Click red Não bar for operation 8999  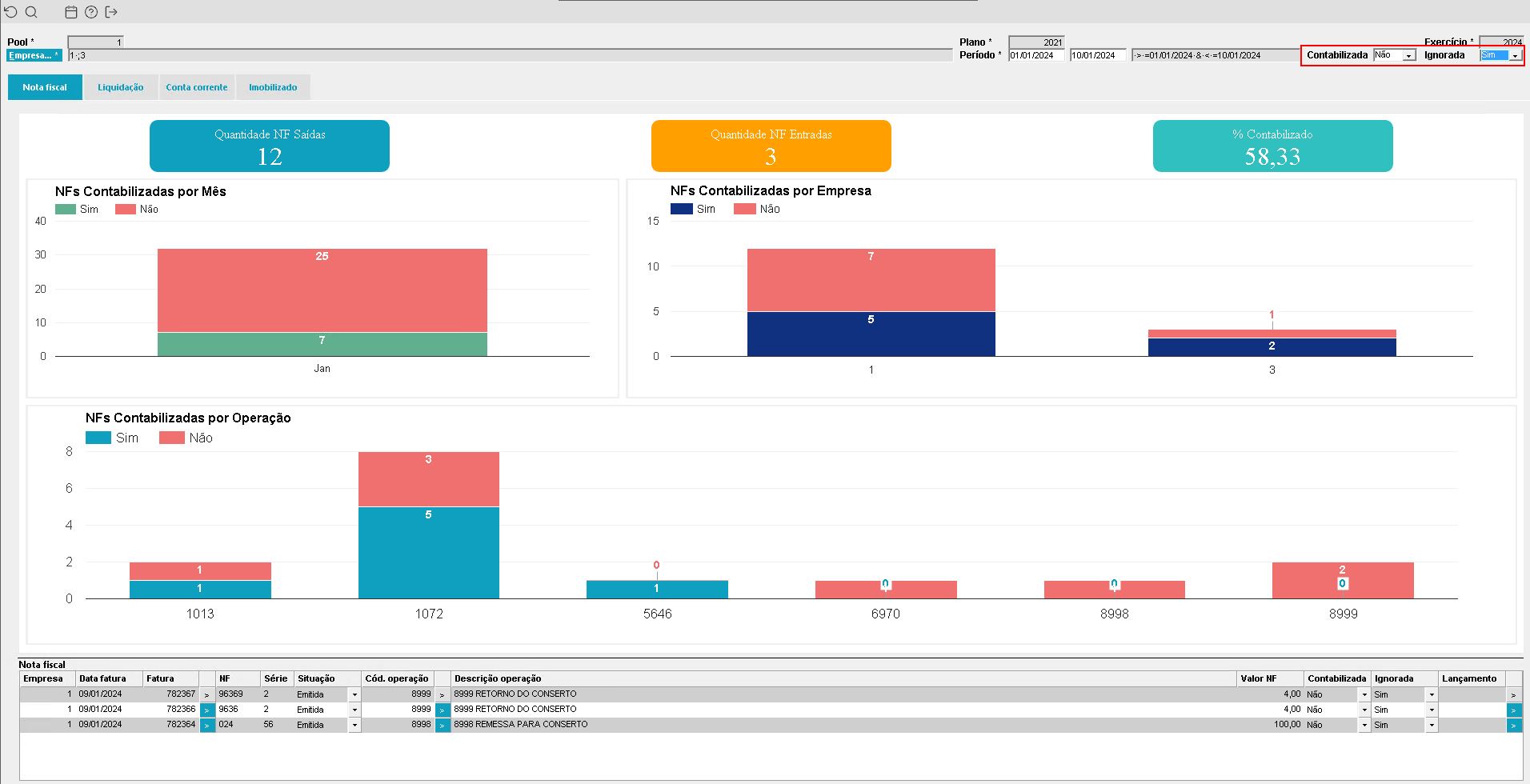click(1343, 580)
